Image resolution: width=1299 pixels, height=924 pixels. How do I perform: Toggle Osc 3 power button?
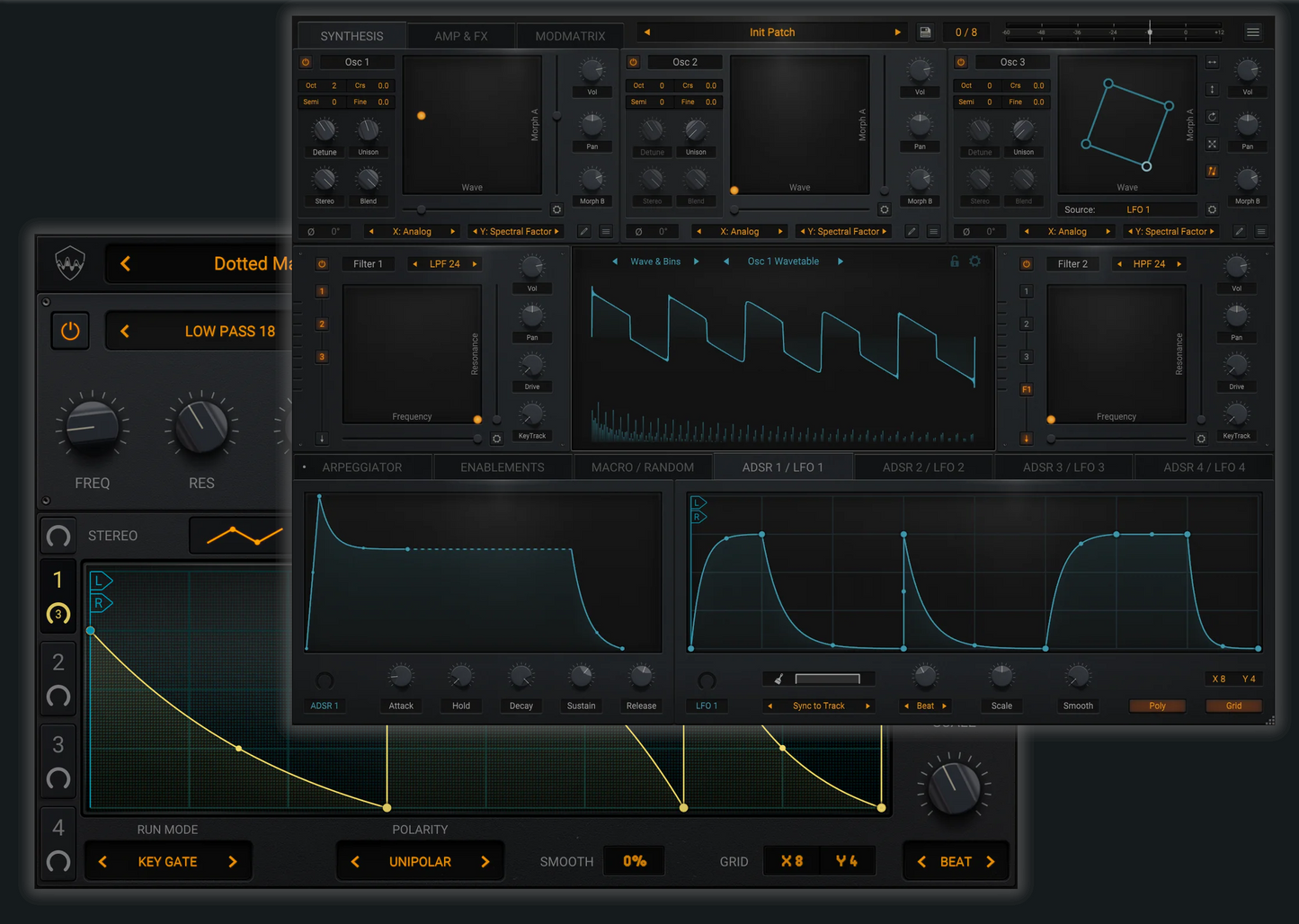click(960, 62)
